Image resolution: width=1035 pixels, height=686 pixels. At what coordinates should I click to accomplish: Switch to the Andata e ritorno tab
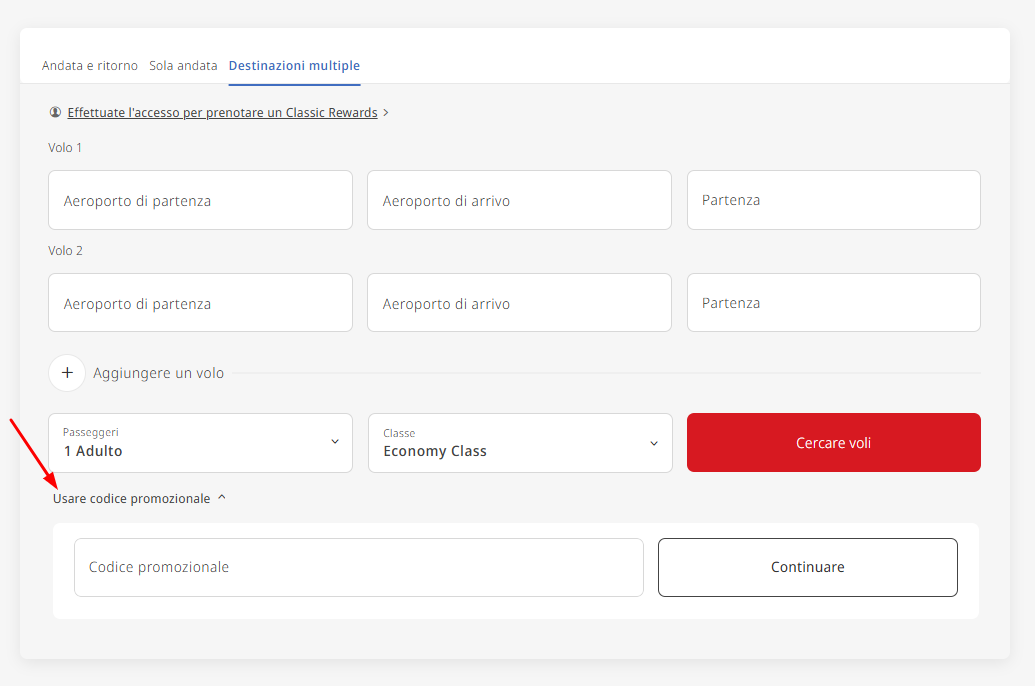point(89,65)
